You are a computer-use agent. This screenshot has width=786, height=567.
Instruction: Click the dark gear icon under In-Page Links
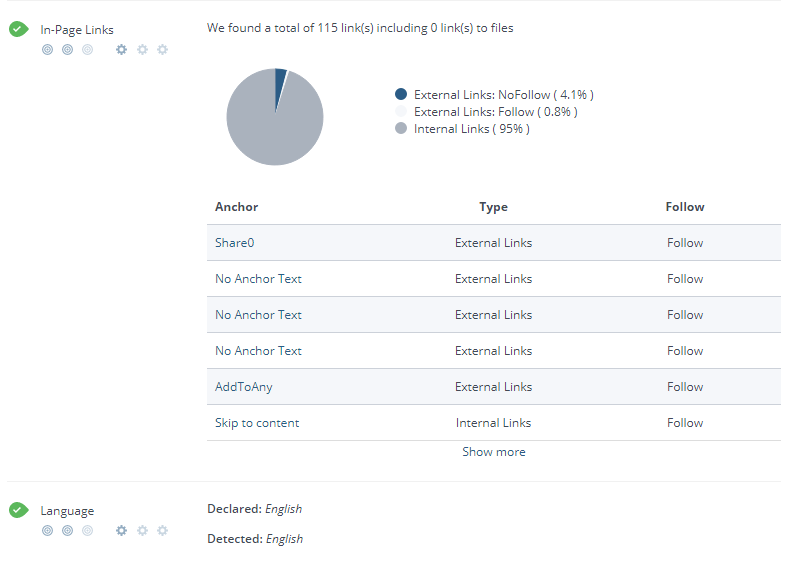(x=121, y=49)
